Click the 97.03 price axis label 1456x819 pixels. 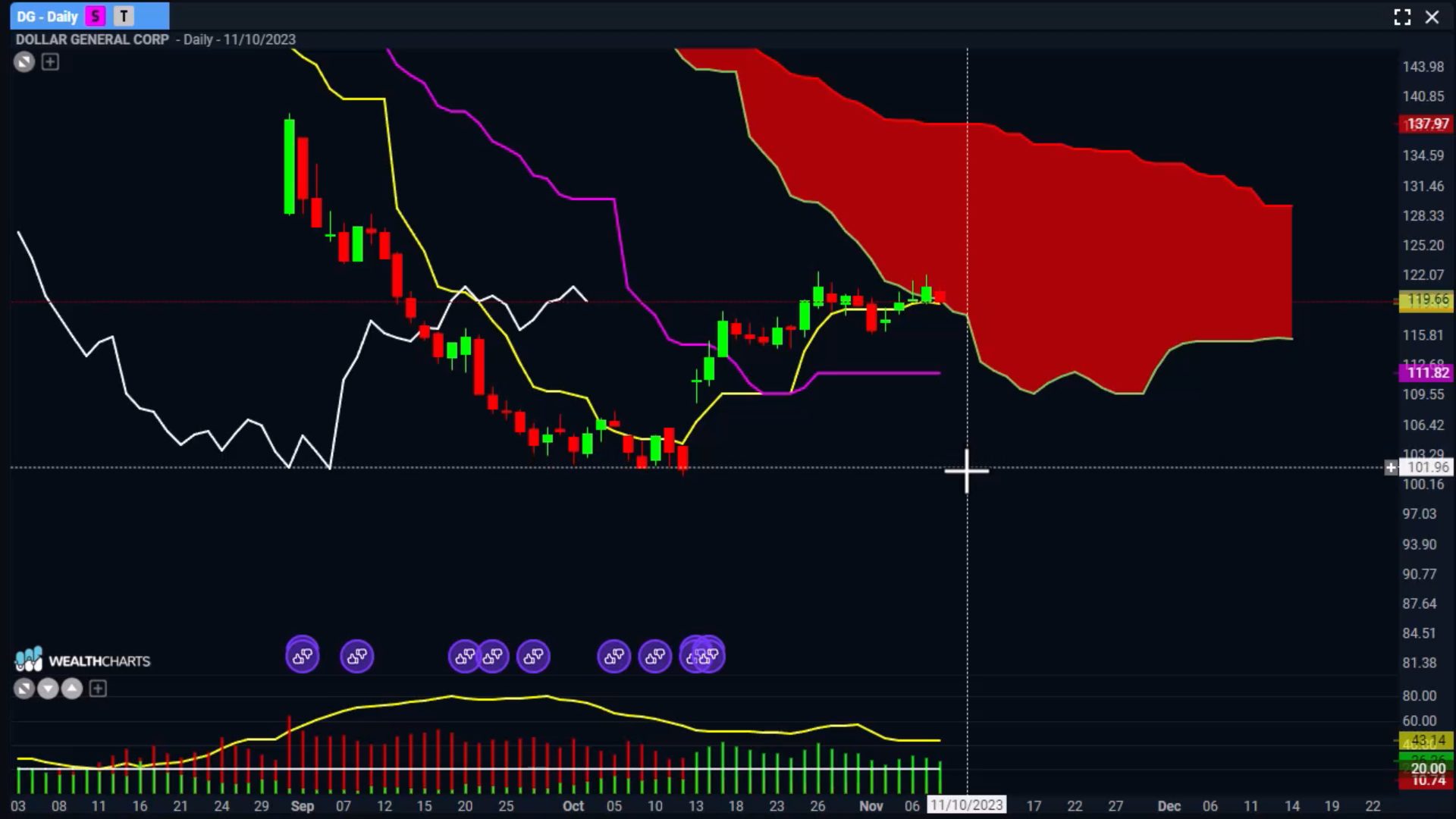tap(1420, 514)
